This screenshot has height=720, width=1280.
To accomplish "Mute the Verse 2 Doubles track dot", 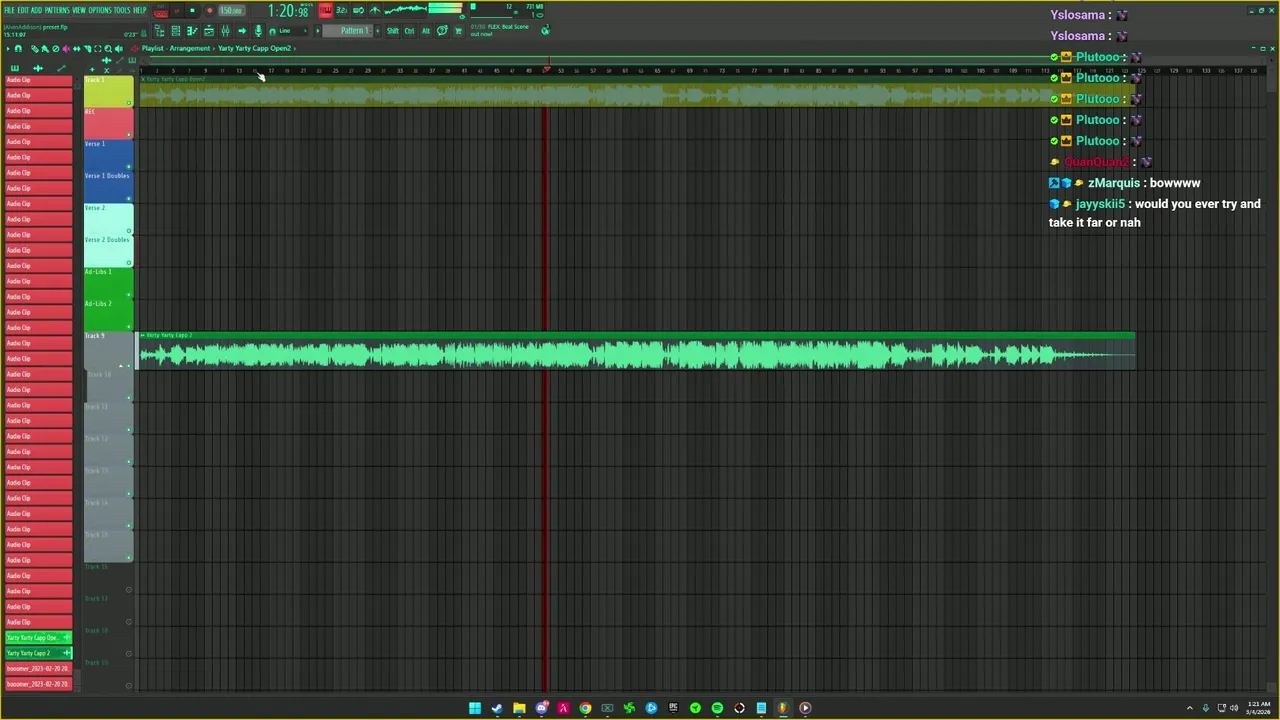I will (x=129, y=263).
